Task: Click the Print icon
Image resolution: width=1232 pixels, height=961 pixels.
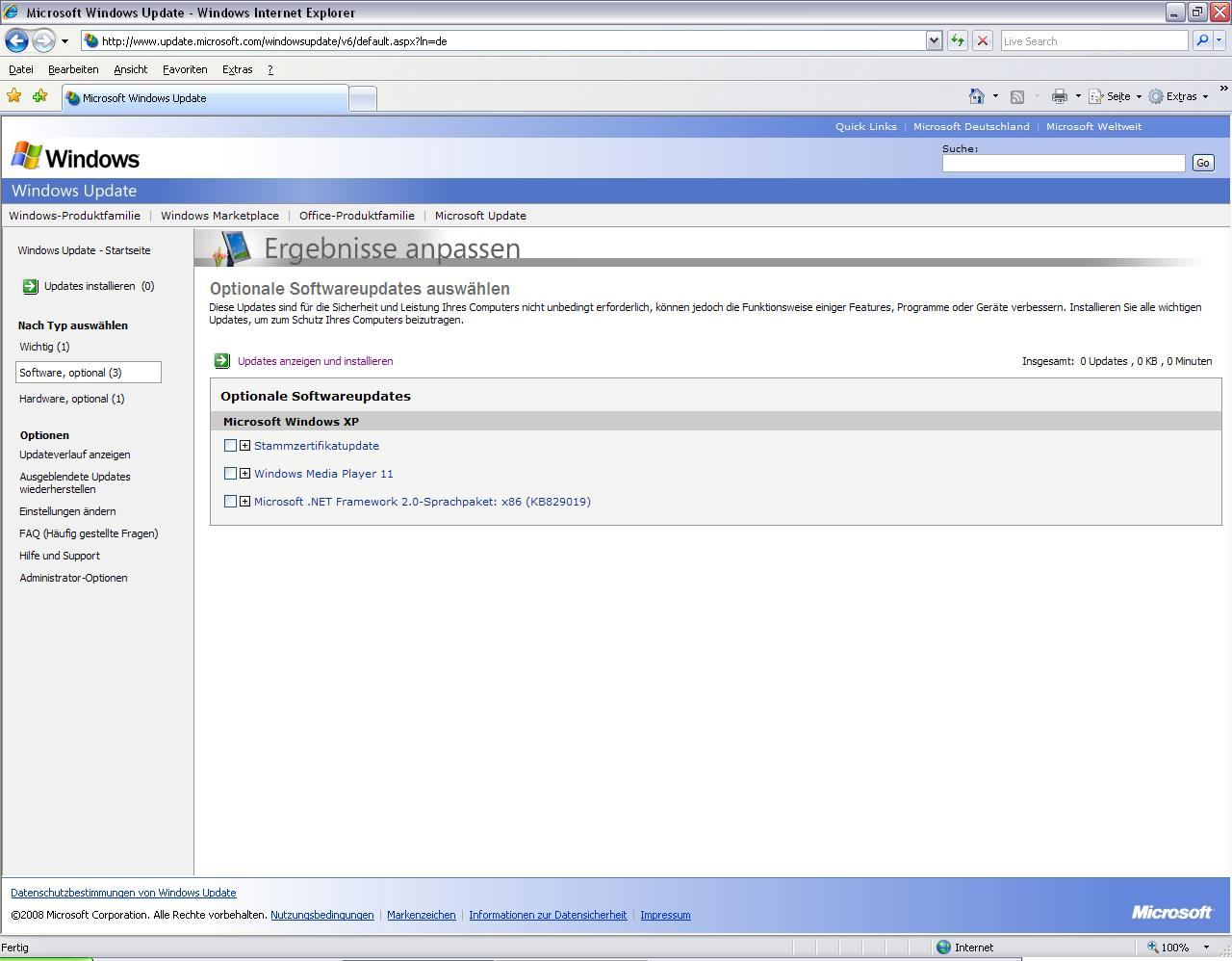Action: pyautogui.click(x=1060, y=96)
